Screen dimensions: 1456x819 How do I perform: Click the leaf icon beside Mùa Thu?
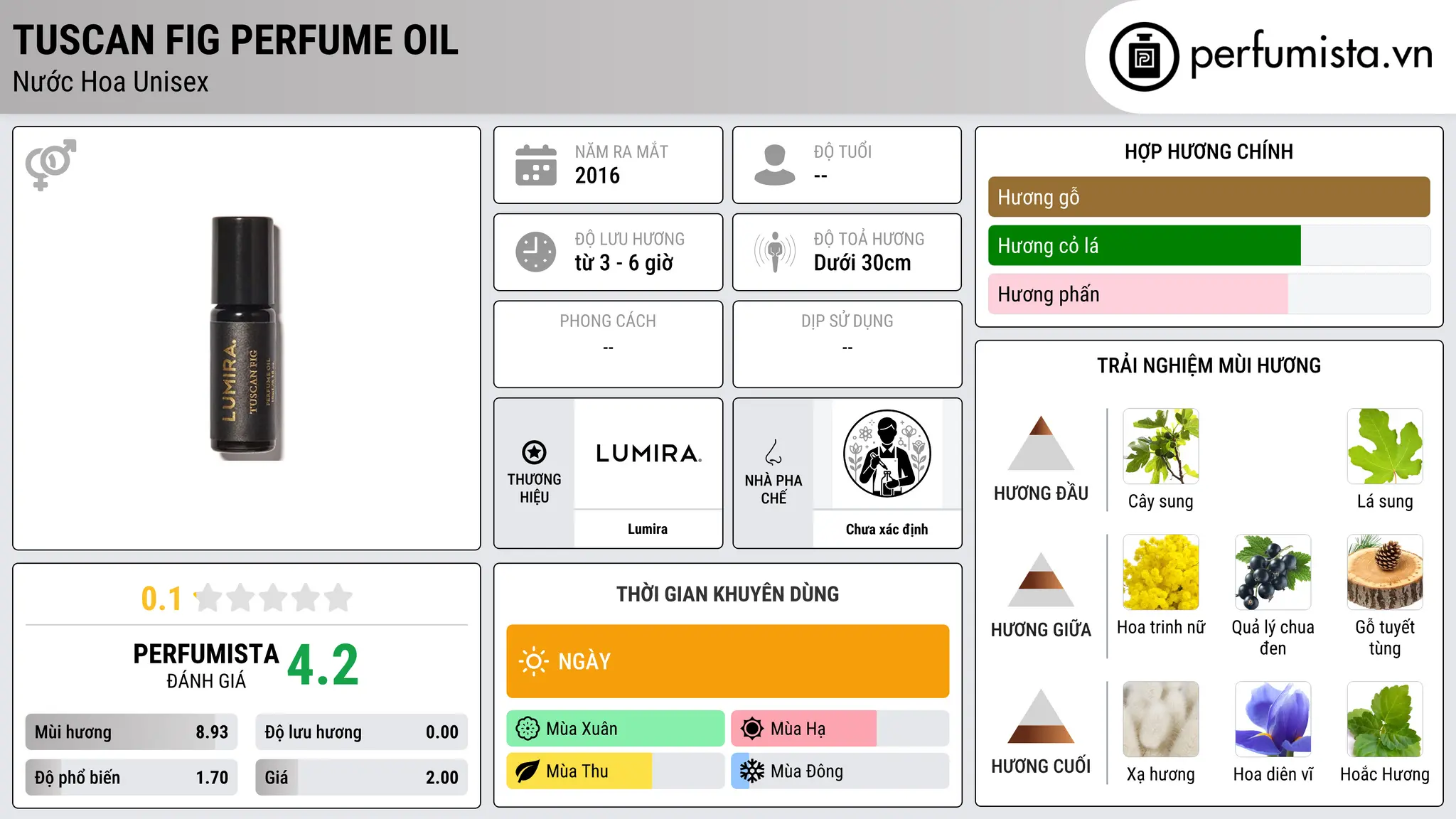[x=528, y=771]
